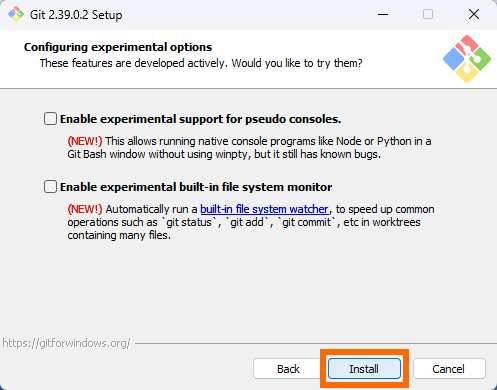Click the winpty description under pseudo consoles
The image size is (497, 390).
click(249, 148)
